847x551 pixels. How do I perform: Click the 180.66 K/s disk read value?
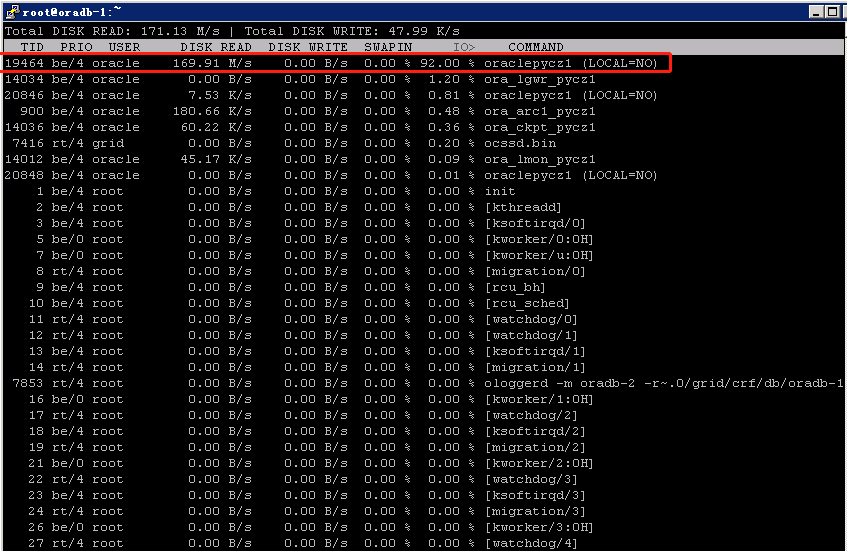point(212,111)
